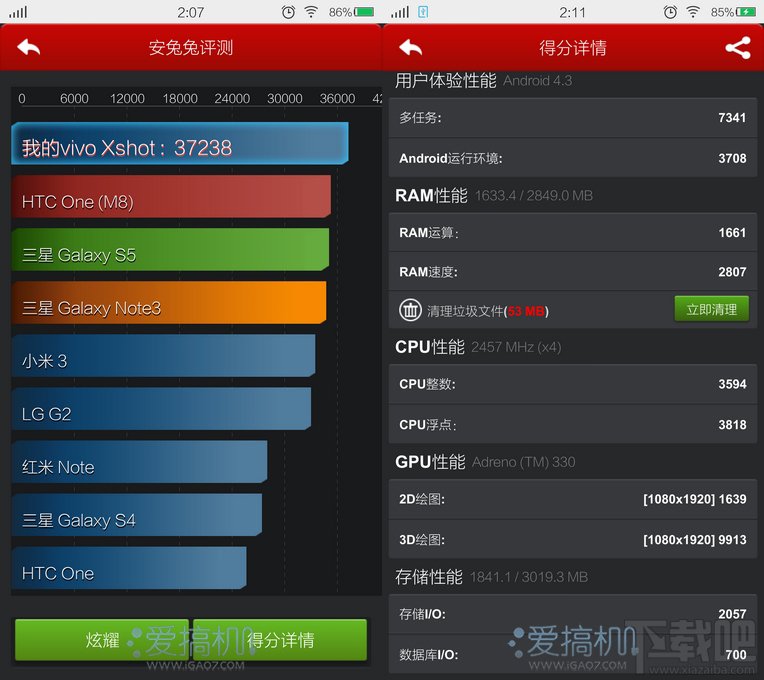The height and width of the screenshot is (680, 764).
Task: Tap the signal strength bars in the left status bar
Action: pyautogui.click(x=18, y=12)
